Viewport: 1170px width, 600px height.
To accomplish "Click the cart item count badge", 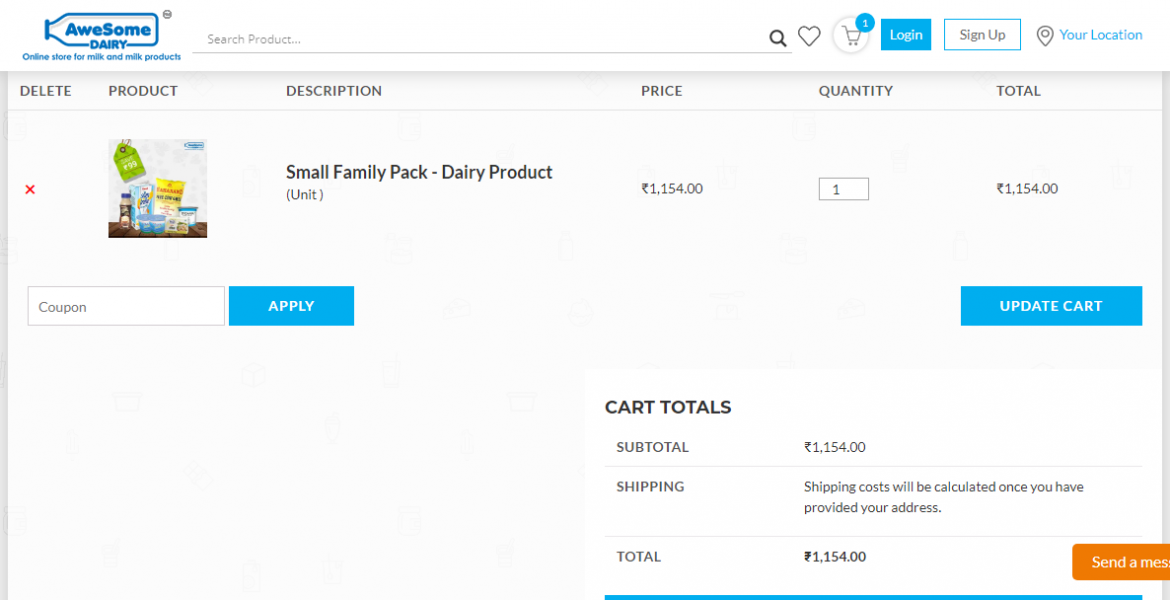I will coord(865,22).
